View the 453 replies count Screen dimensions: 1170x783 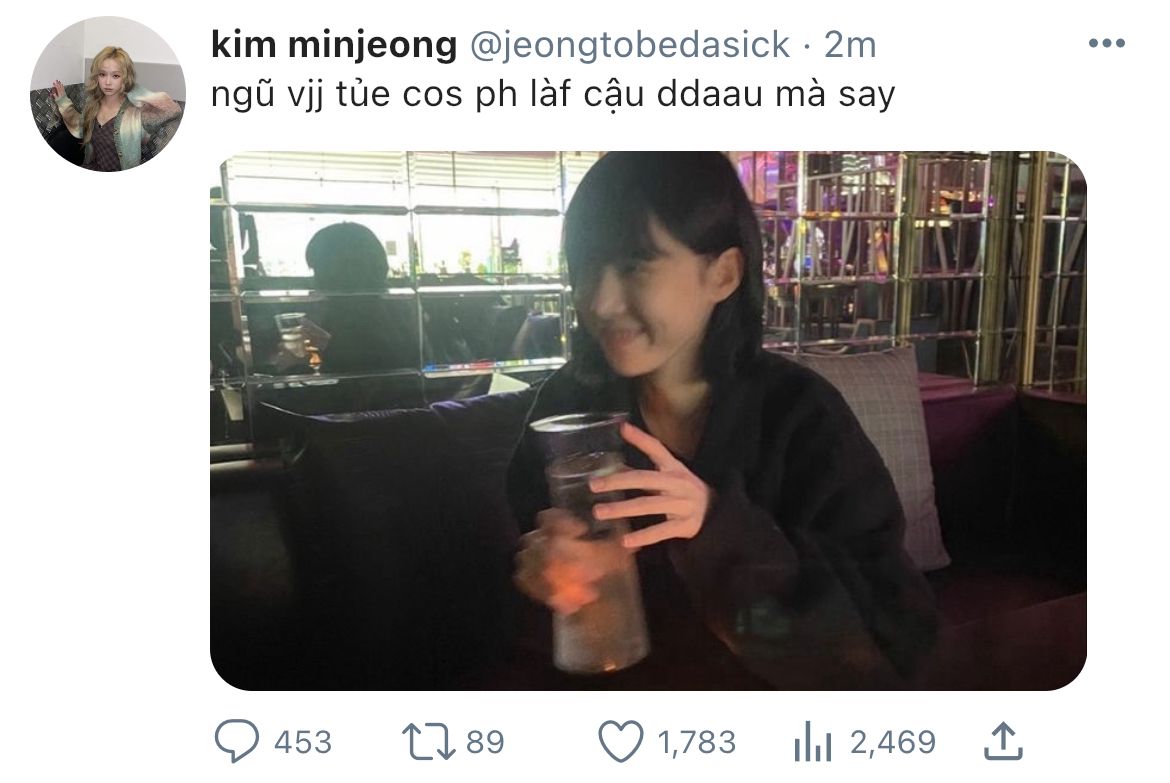pos(302,742)
